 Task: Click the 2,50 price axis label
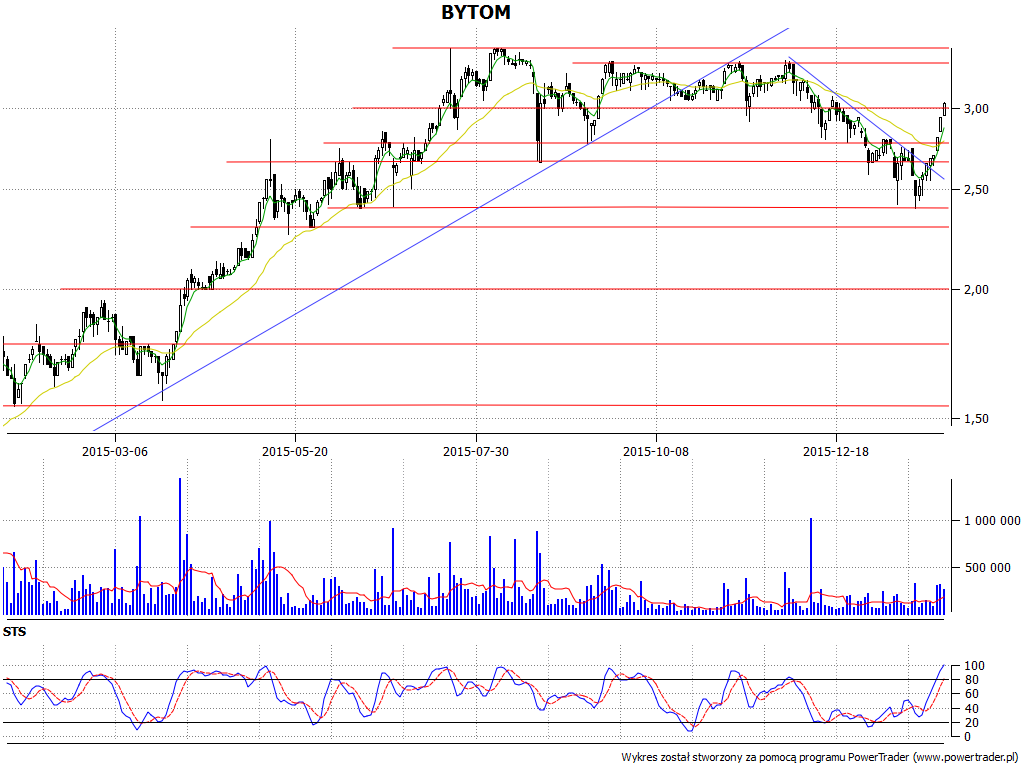976,189
